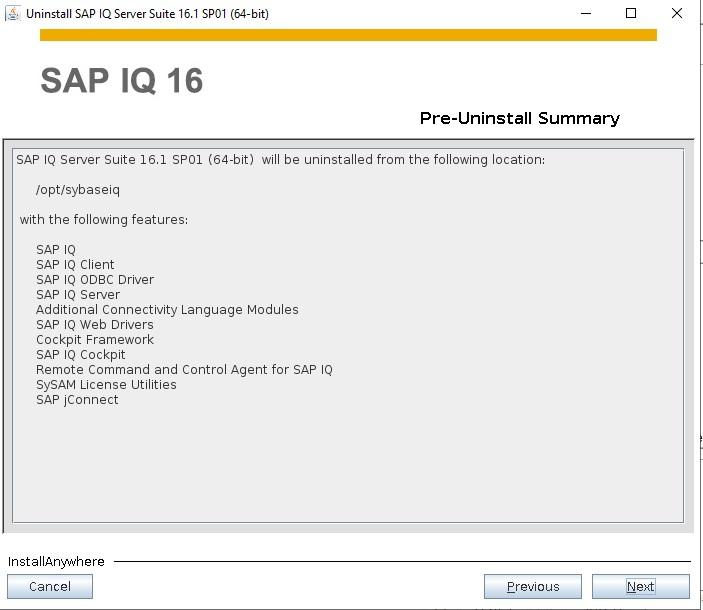Click the SAP IQ Cockpit line

pyautogui.click(x=80, y=355)
